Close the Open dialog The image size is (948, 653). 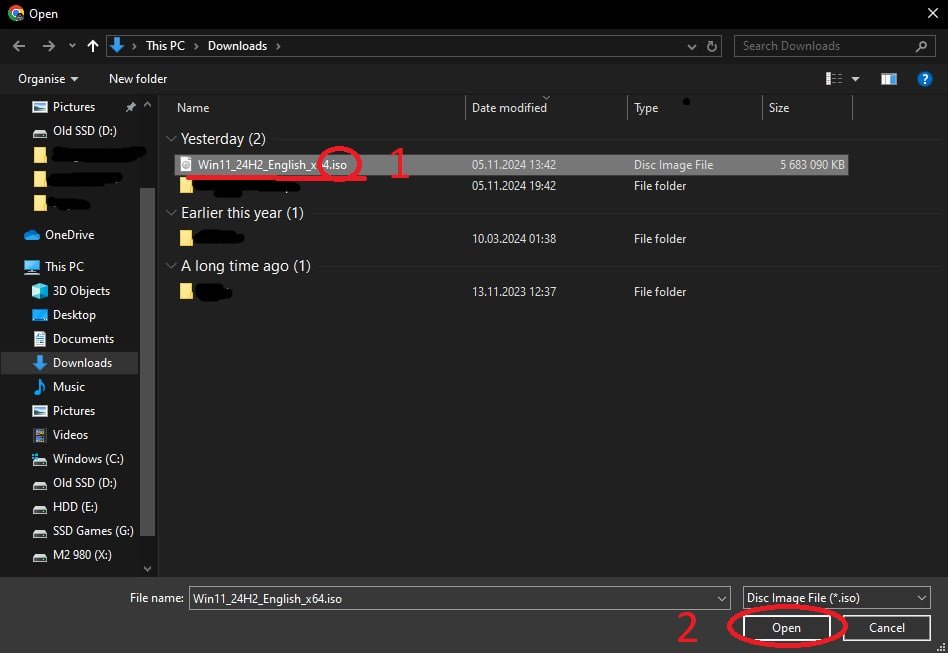tap(932, 13)
